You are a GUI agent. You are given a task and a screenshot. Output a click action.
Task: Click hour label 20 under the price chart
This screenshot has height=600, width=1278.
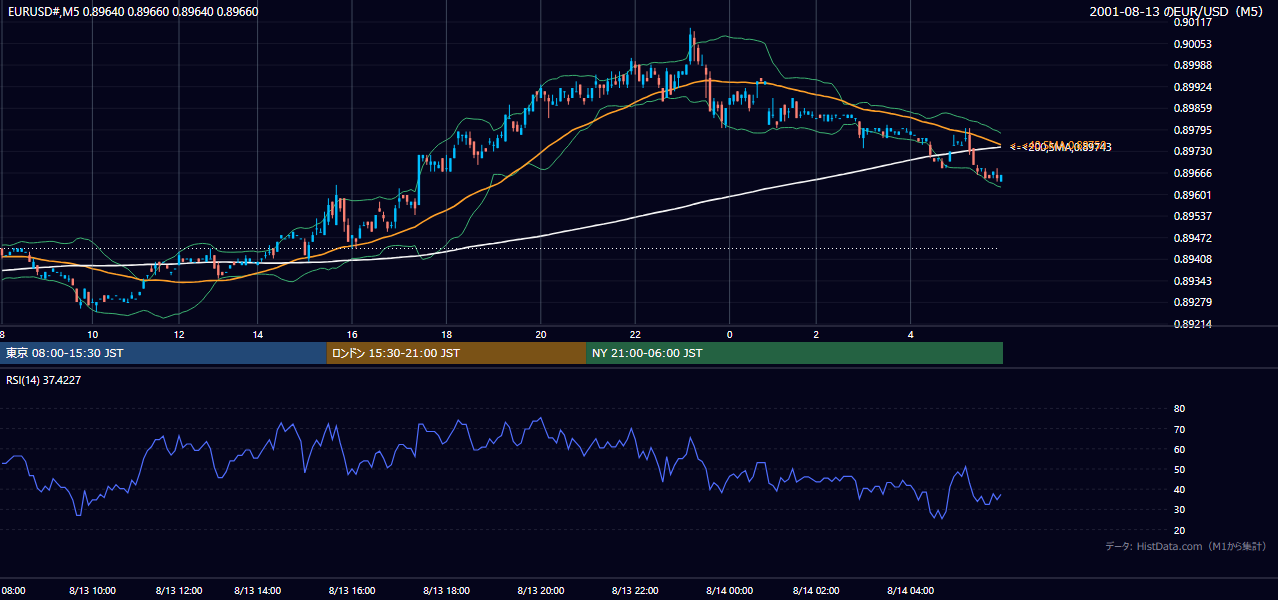click(x=541, y=334)
